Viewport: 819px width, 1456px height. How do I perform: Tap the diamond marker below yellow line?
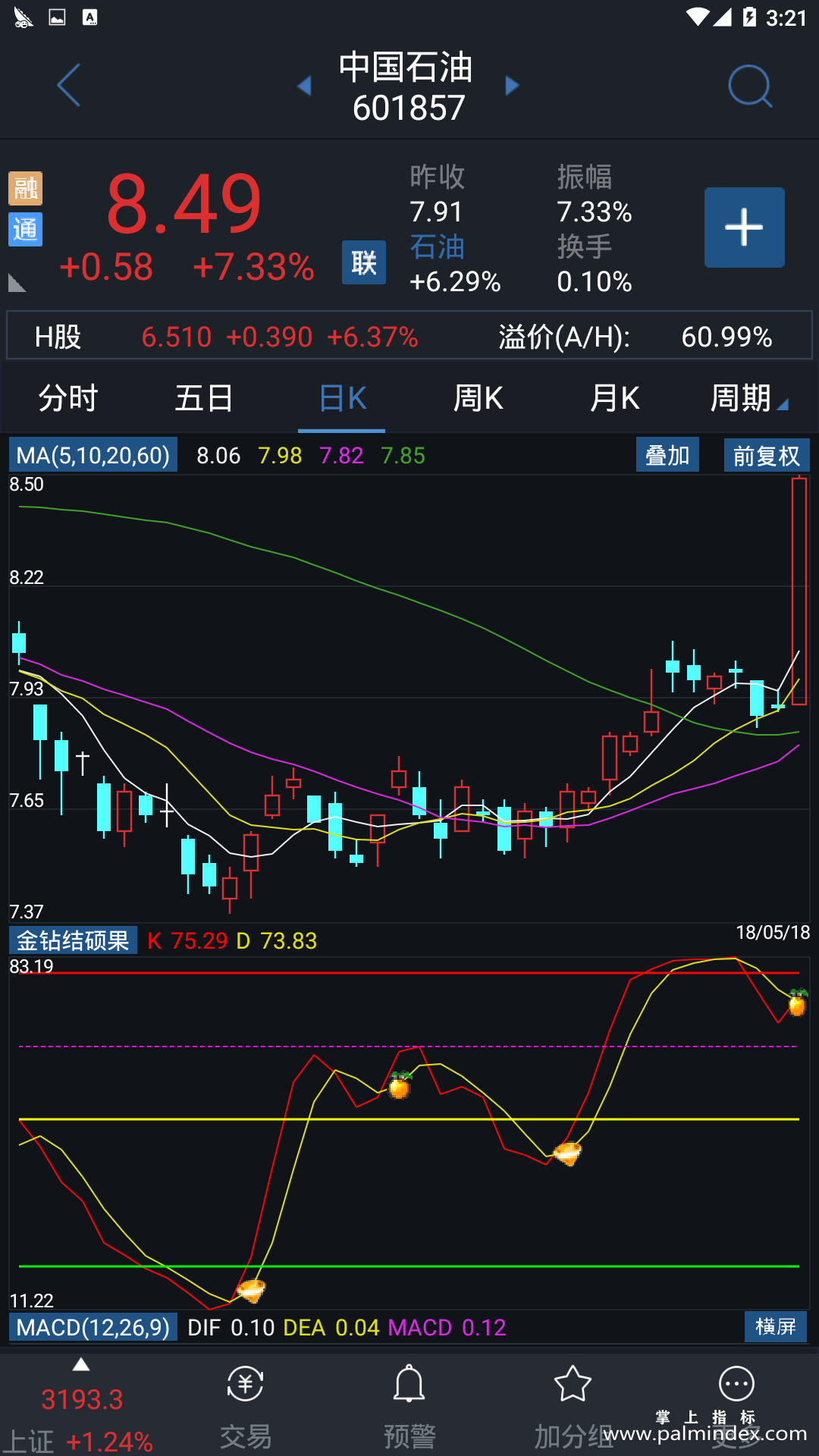coord(567,1153)
